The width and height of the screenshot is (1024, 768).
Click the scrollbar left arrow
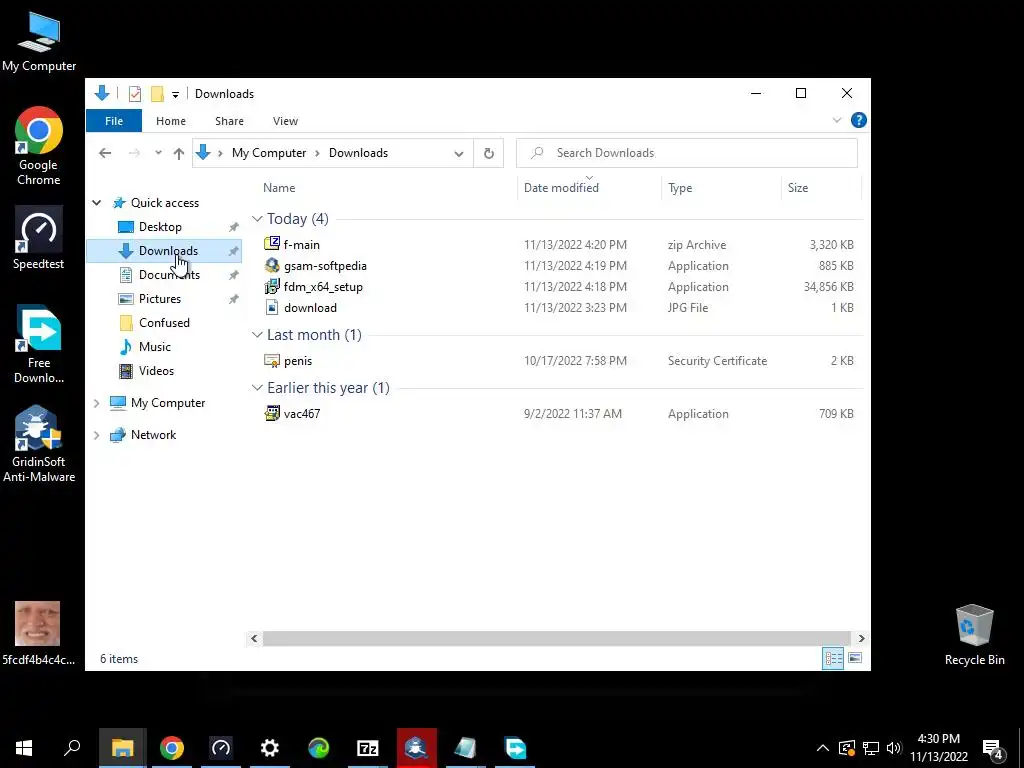pos(254,639)
